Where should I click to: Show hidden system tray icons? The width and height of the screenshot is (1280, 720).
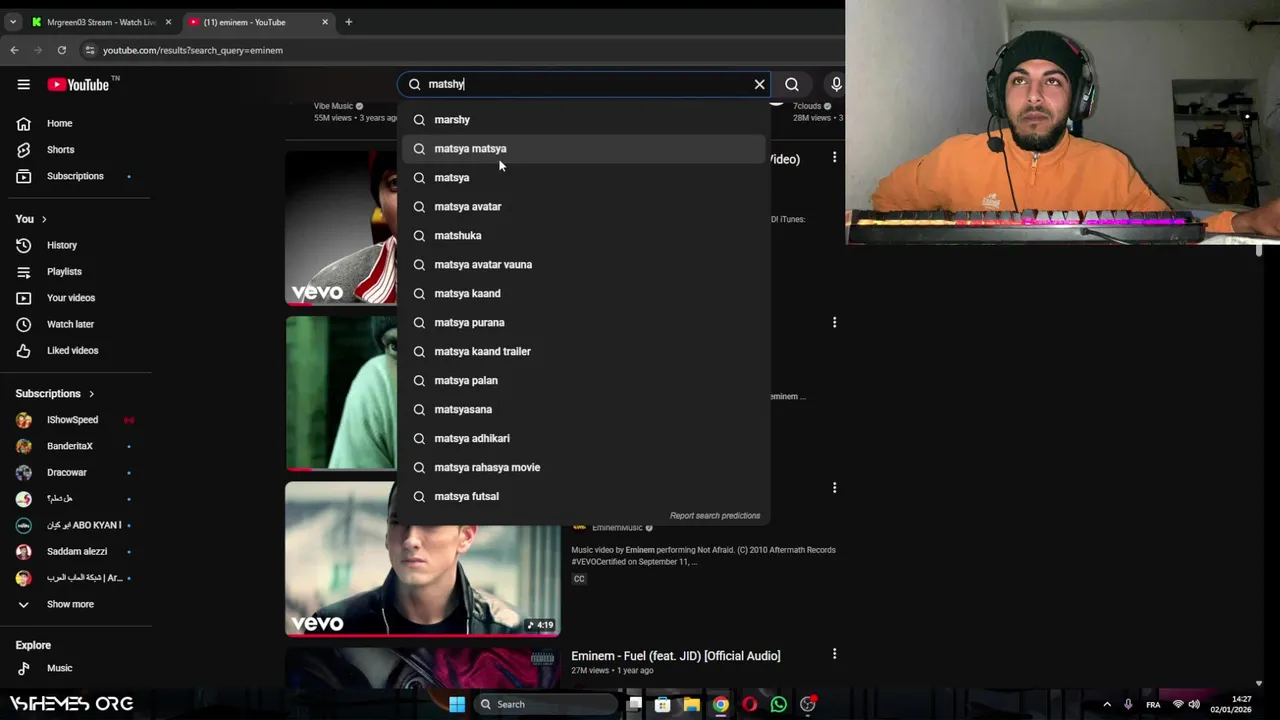tap(1107, 704)
